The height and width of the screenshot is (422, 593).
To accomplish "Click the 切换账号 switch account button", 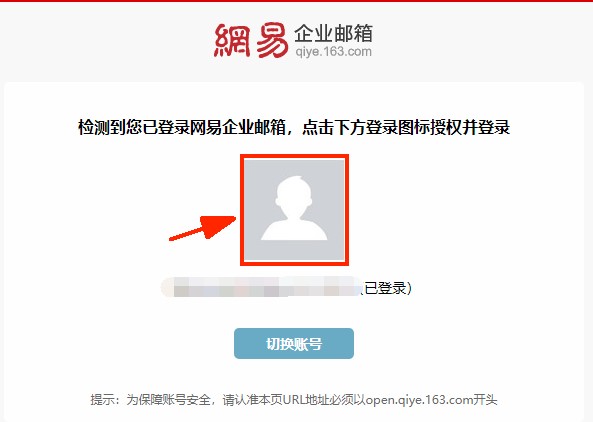I will click(x=294, y=343).
